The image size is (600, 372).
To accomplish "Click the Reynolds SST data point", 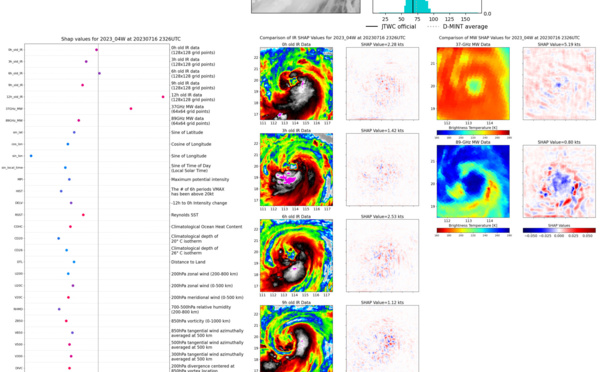I will tap(83, 215).
